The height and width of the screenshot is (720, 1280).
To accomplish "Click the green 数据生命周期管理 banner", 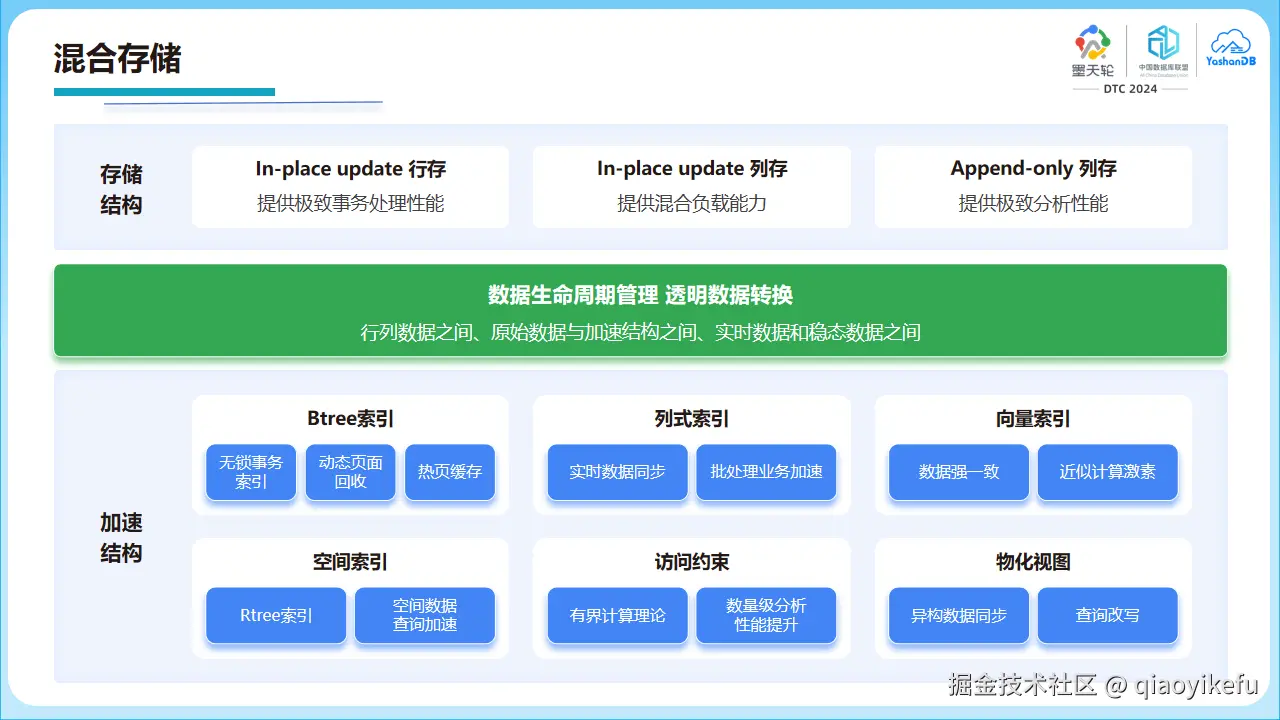I will click(x=640, y=308).
